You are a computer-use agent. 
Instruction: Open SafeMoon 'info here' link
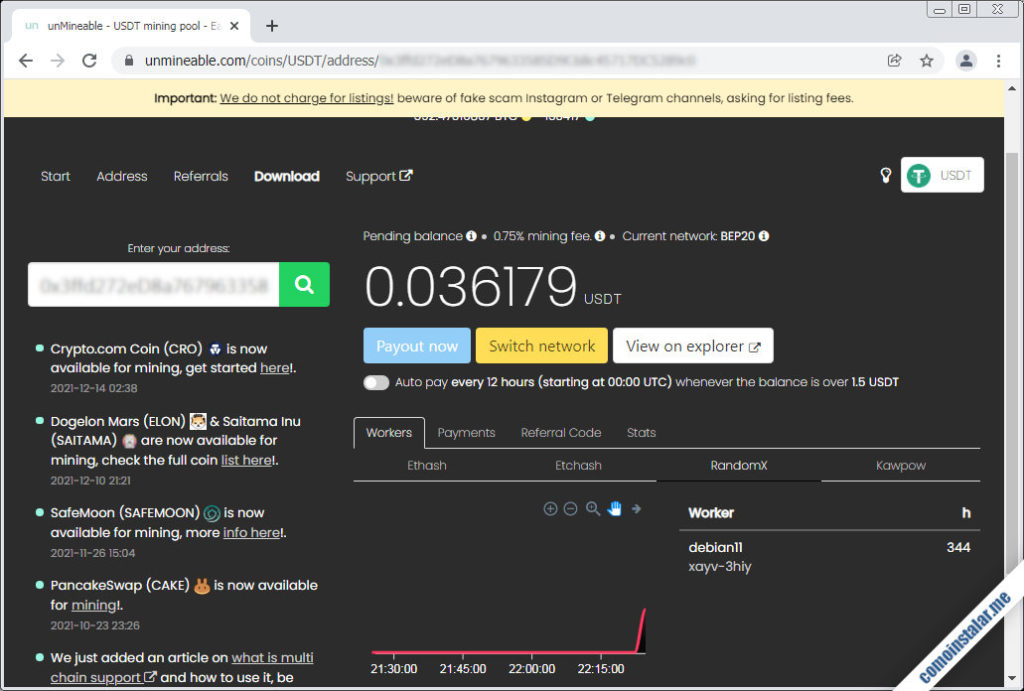pyautogui.click(x=251, y=532)
